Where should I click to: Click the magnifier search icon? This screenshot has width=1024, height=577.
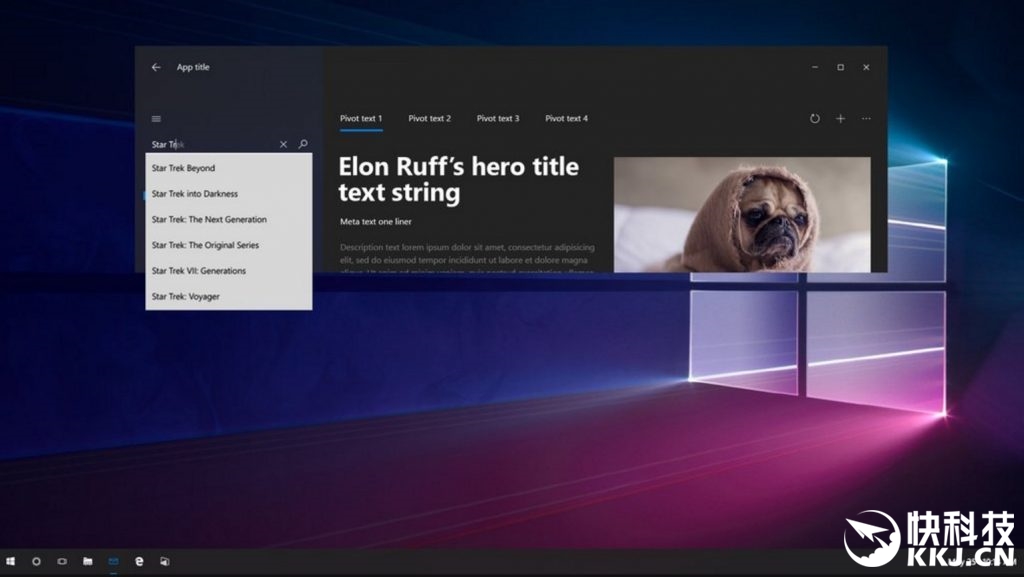coord(303,145)
